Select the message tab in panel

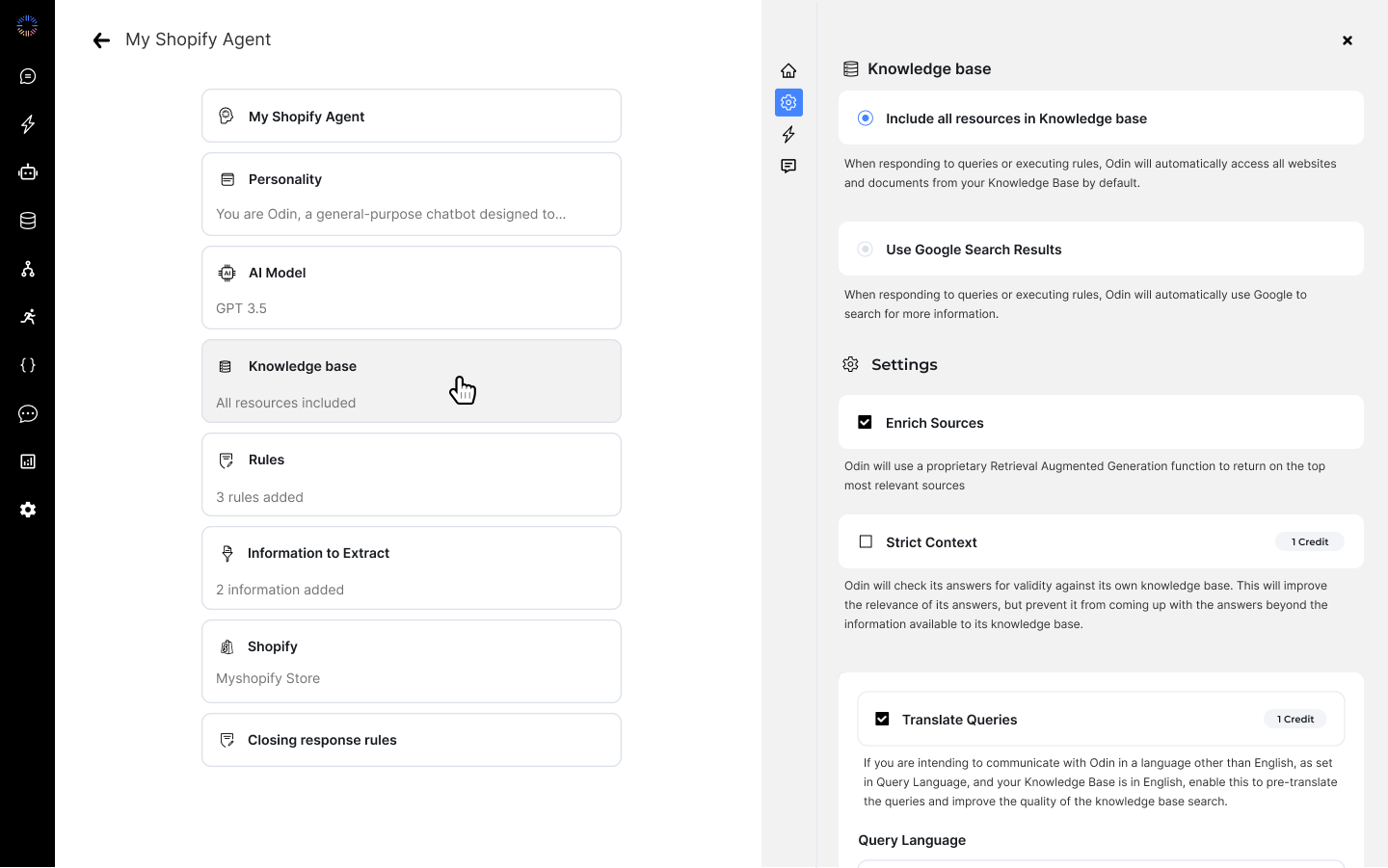(788, 166)
